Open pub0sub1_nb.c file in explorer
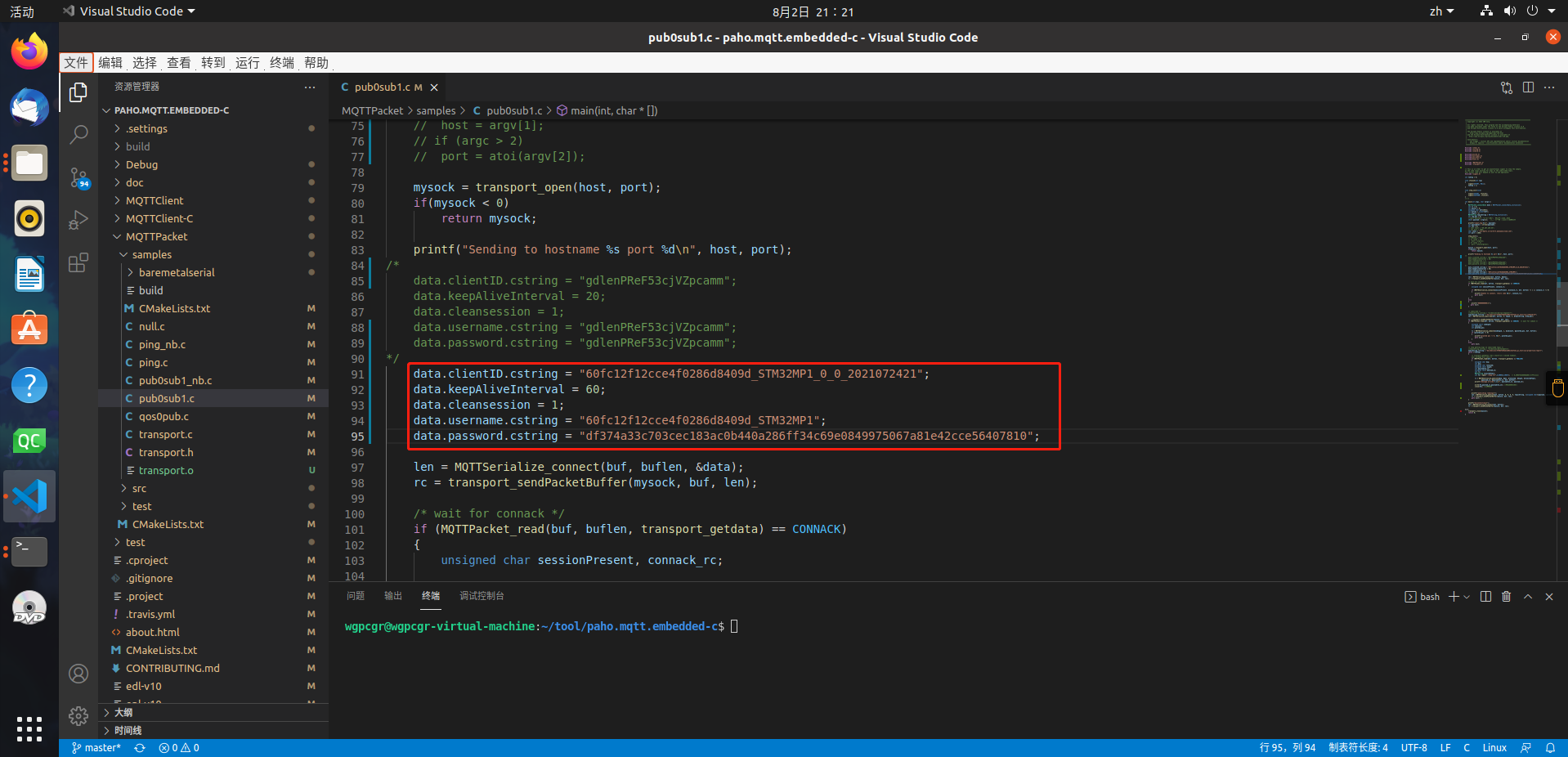The image size is (1568, 757). pyautogui.click(x=213, y=380)
